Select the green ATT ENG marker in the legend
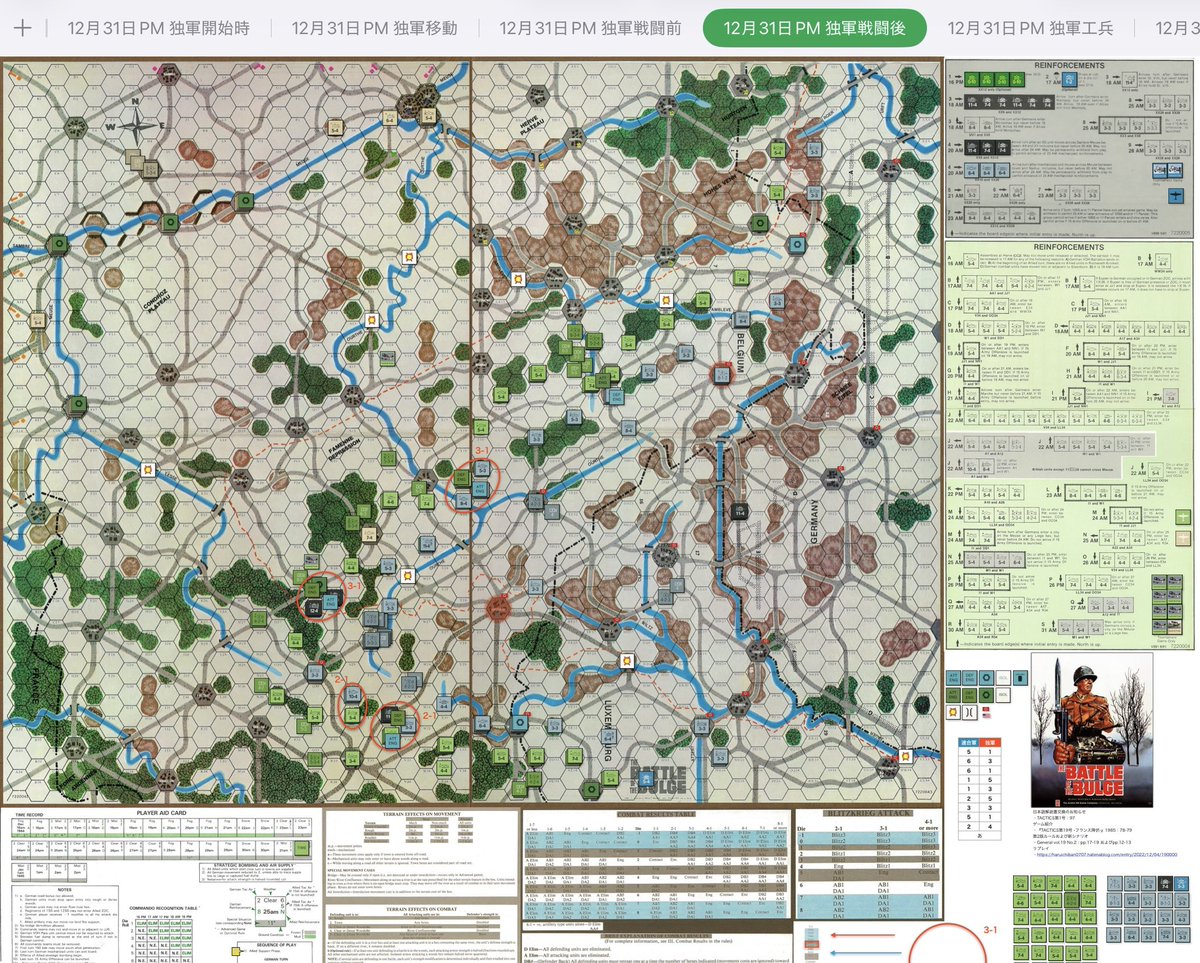This screenshot has width=1200, height=963. click(x=953, y=695)
